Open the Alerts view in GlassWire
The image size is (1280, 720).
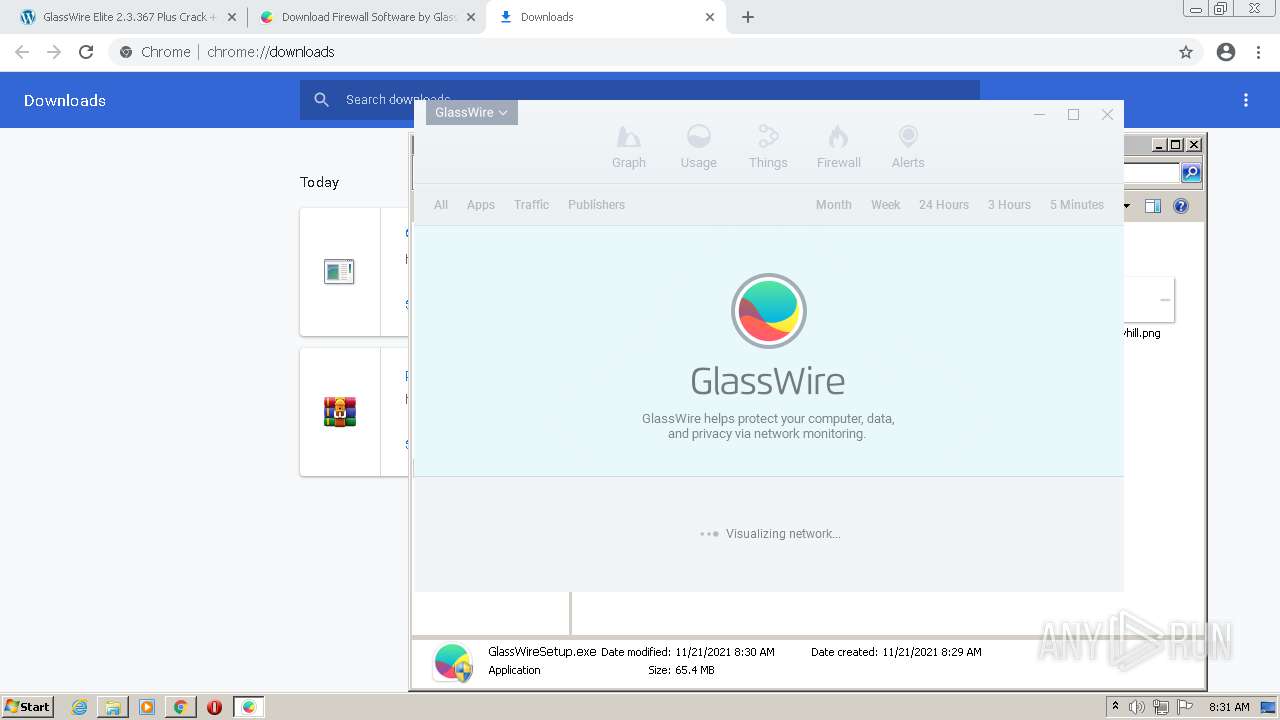click(908, 147)
